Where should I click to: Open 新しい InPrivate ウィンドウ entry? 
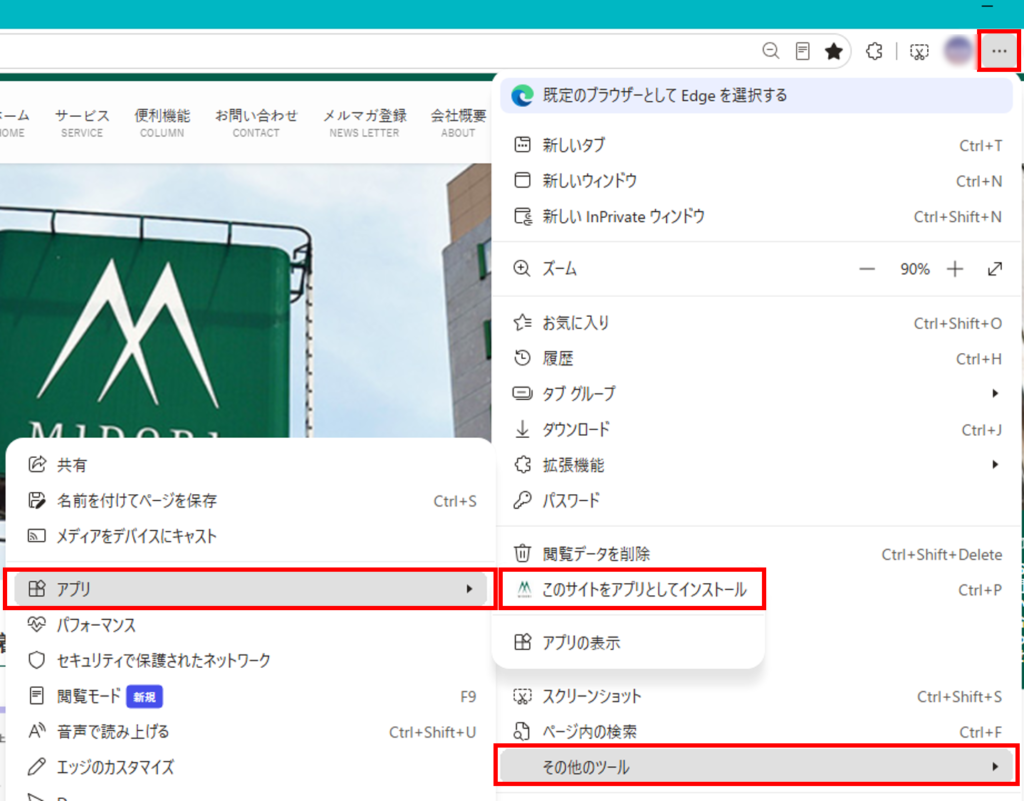pyautogui.click(x=758, y=217)
